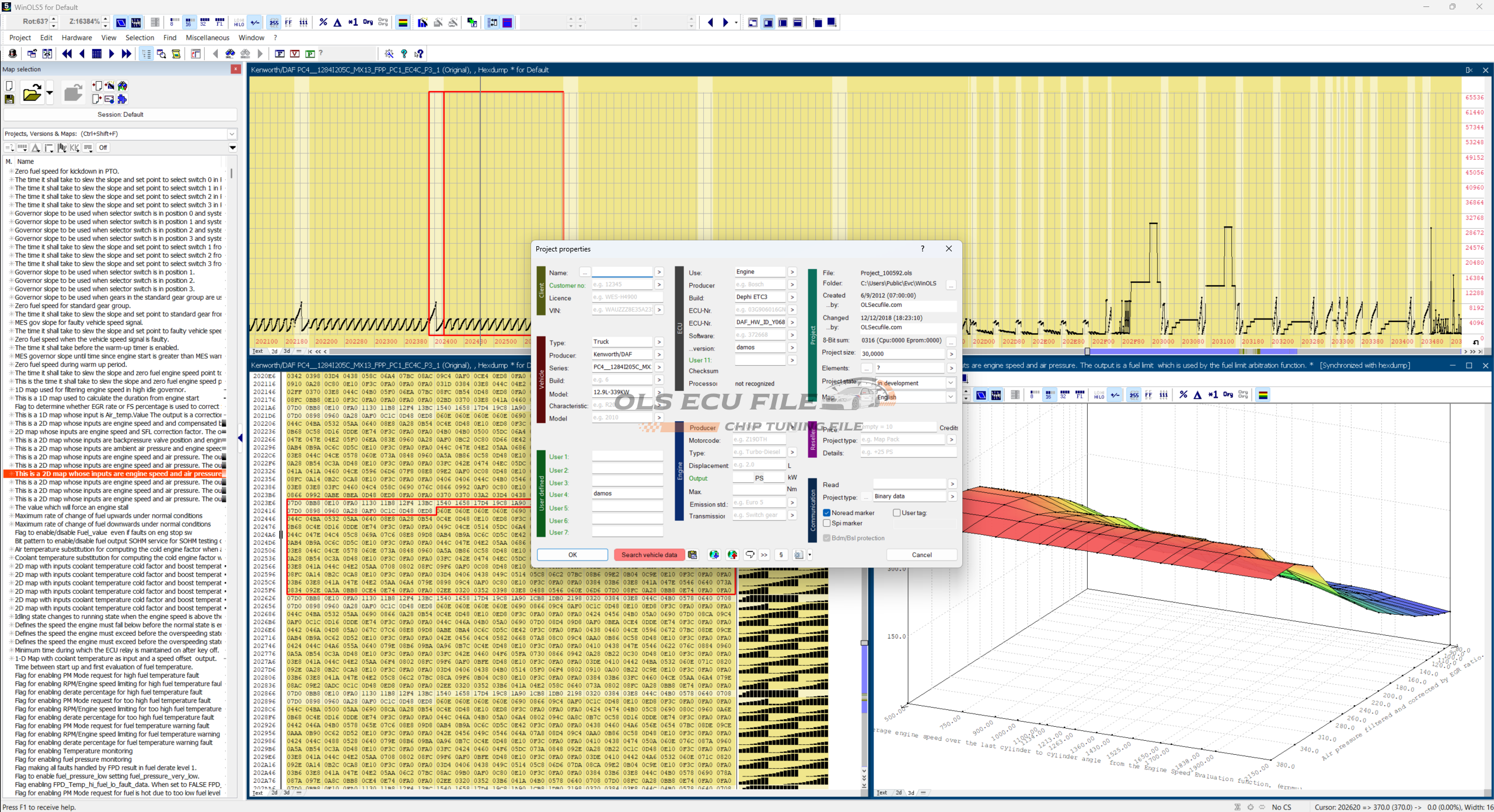Viewport: 1494px width, 812px height.
Task: Click the percent difference display icon
Action: 323,23
